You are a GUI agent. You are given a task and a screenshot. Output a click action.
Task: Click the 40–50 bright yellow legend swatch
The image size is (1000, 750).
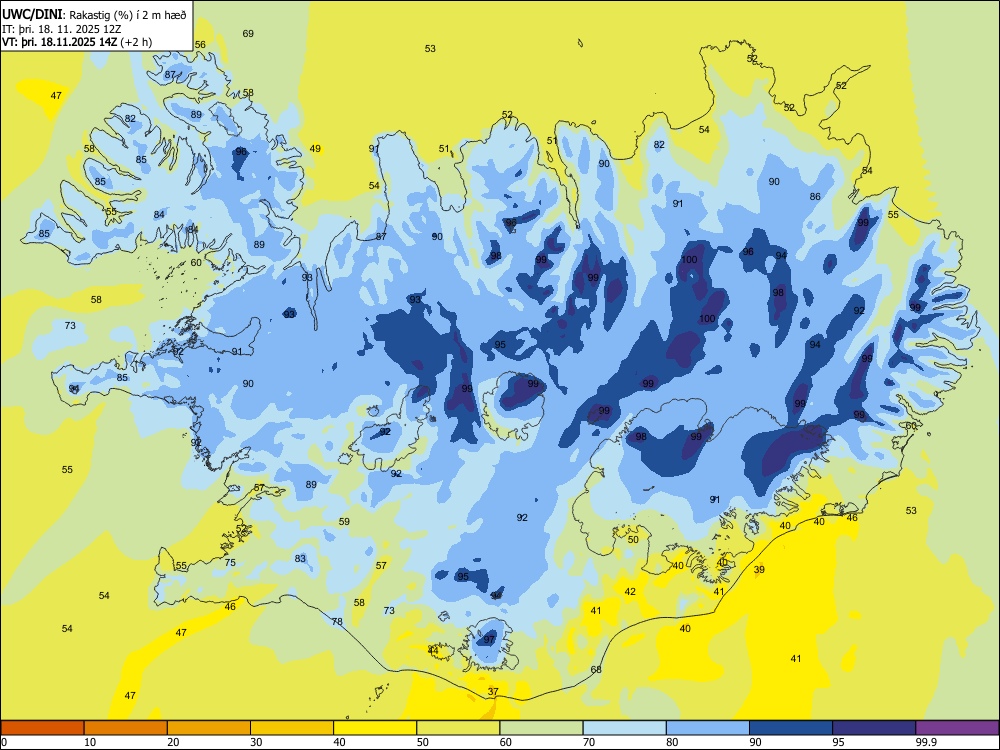tap(375, 728)
